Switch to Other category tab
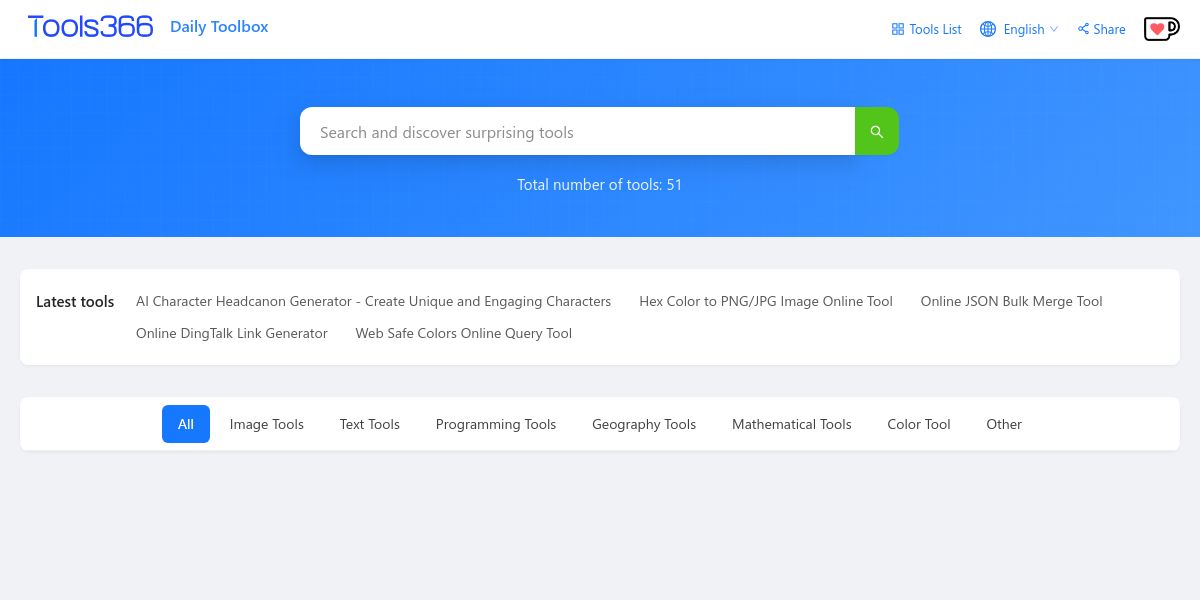Viewport: 1200px width, 600px height. (1004, 424)
